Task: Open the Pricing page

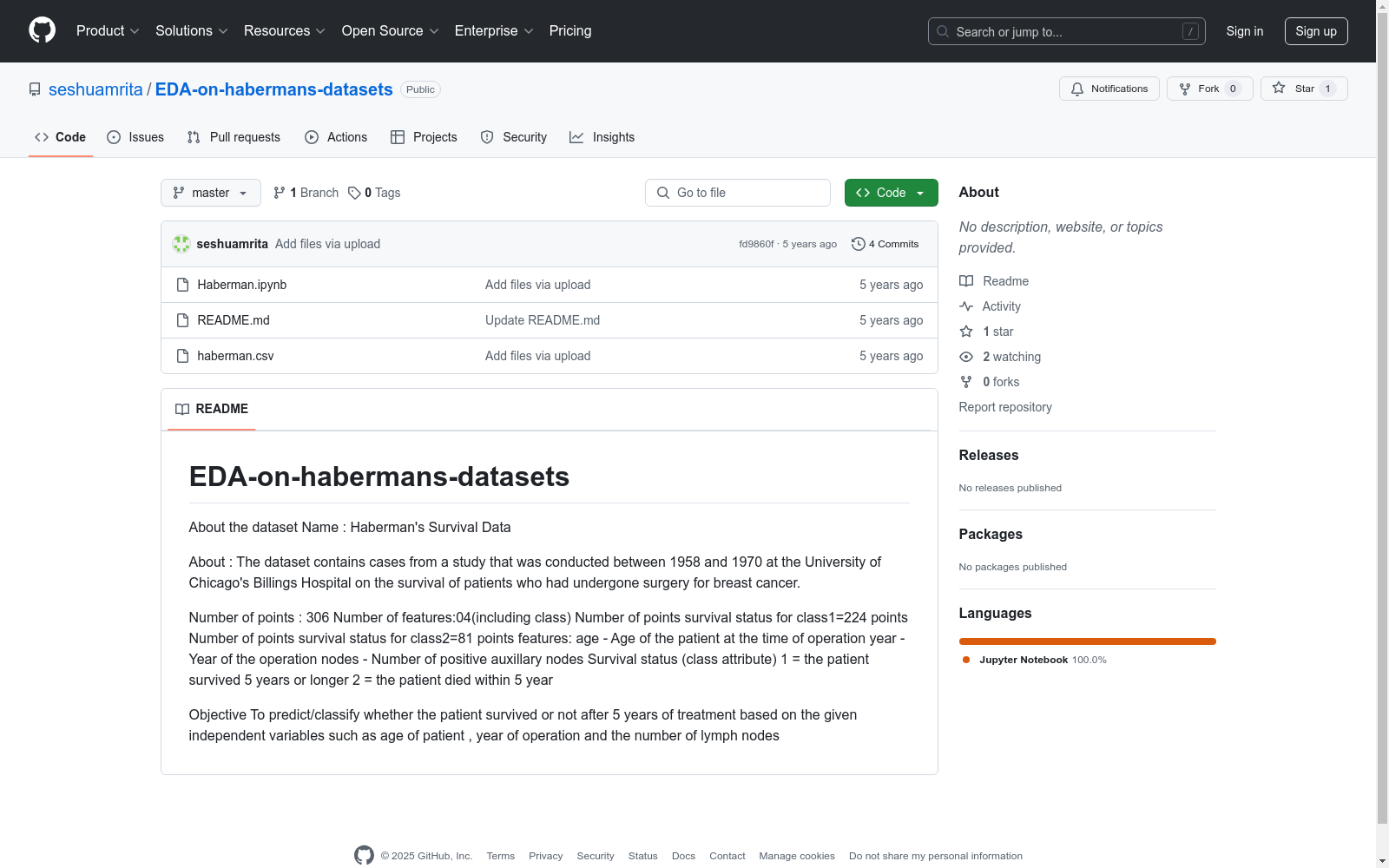Action: point(570,31)
